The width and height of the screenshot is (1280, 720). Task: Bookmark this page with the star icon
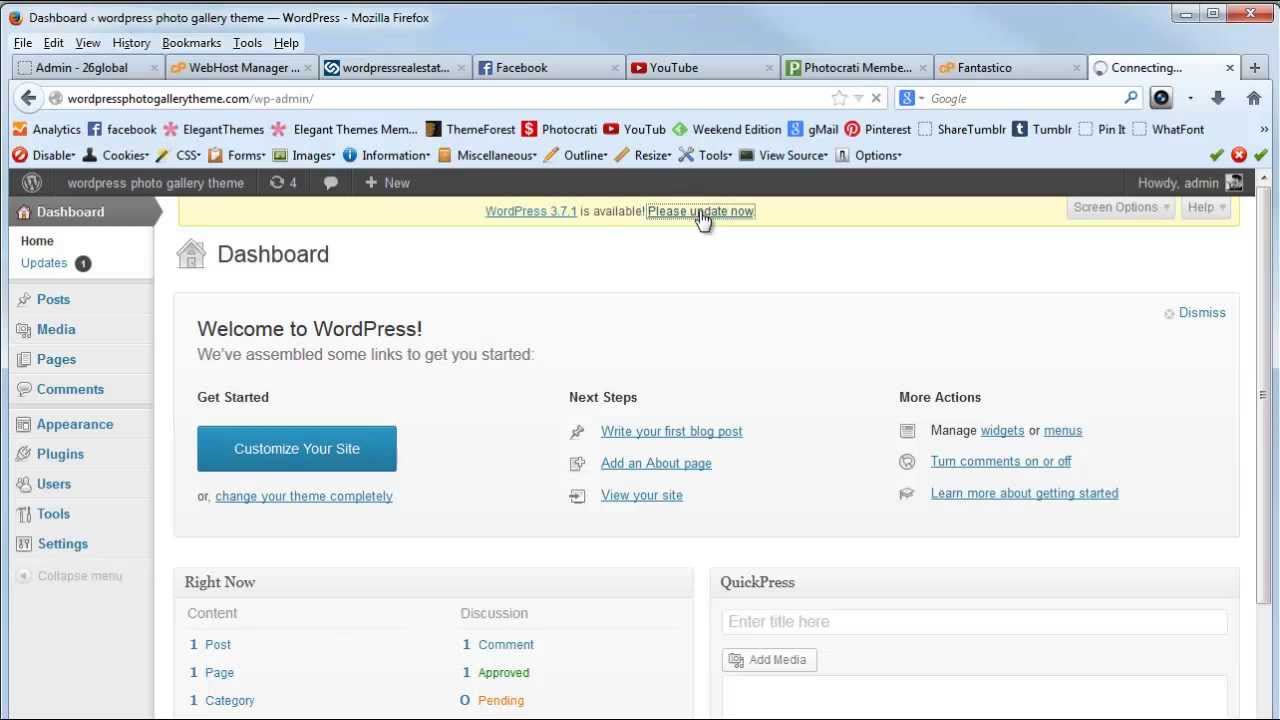click(x=839, y=98)
